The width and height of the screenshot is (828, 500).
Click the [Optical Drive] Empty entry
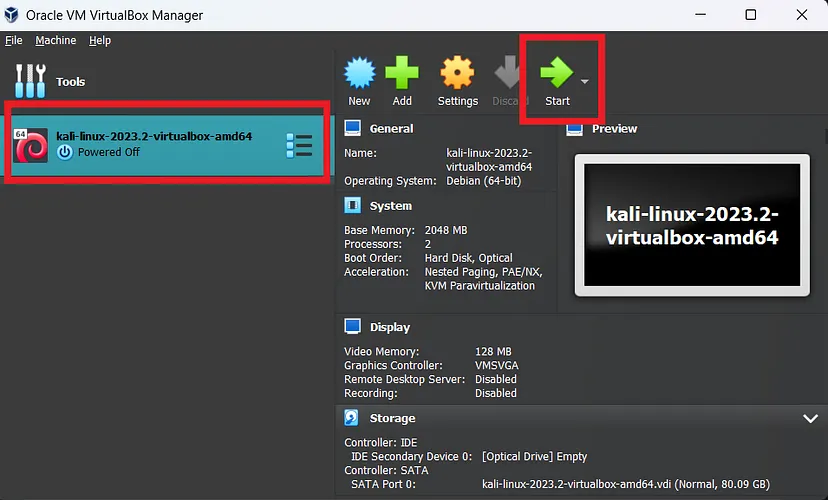(534, 456)
